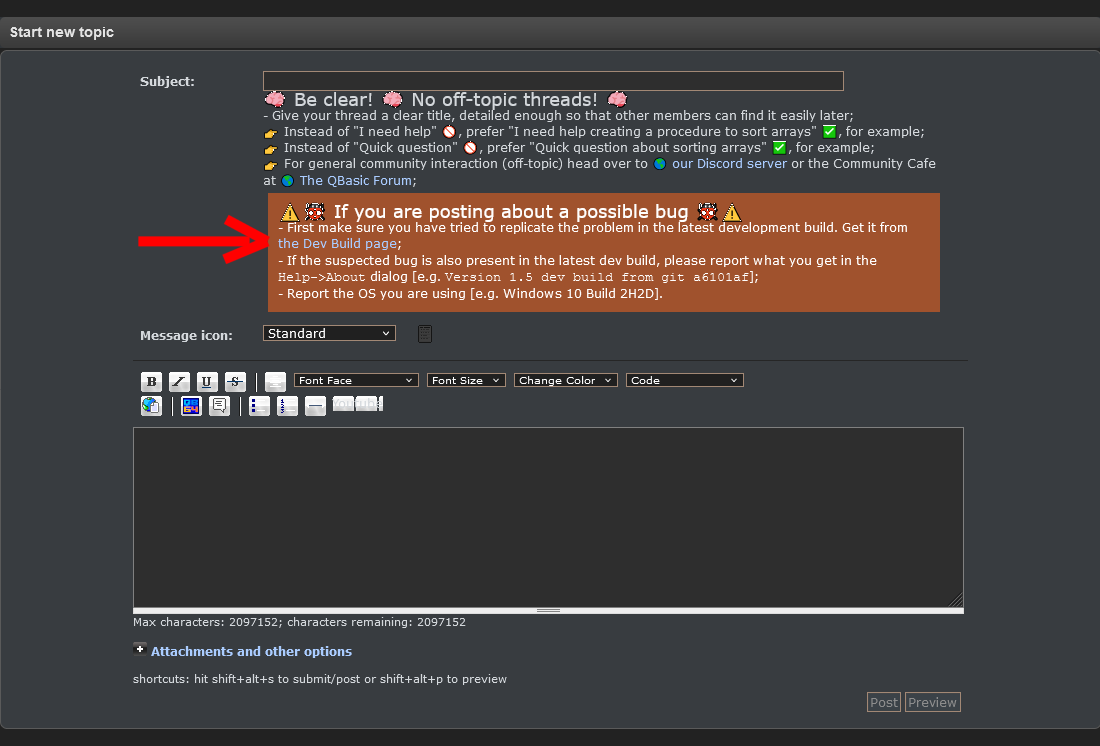Click the Subject input field

pos(553,81)
